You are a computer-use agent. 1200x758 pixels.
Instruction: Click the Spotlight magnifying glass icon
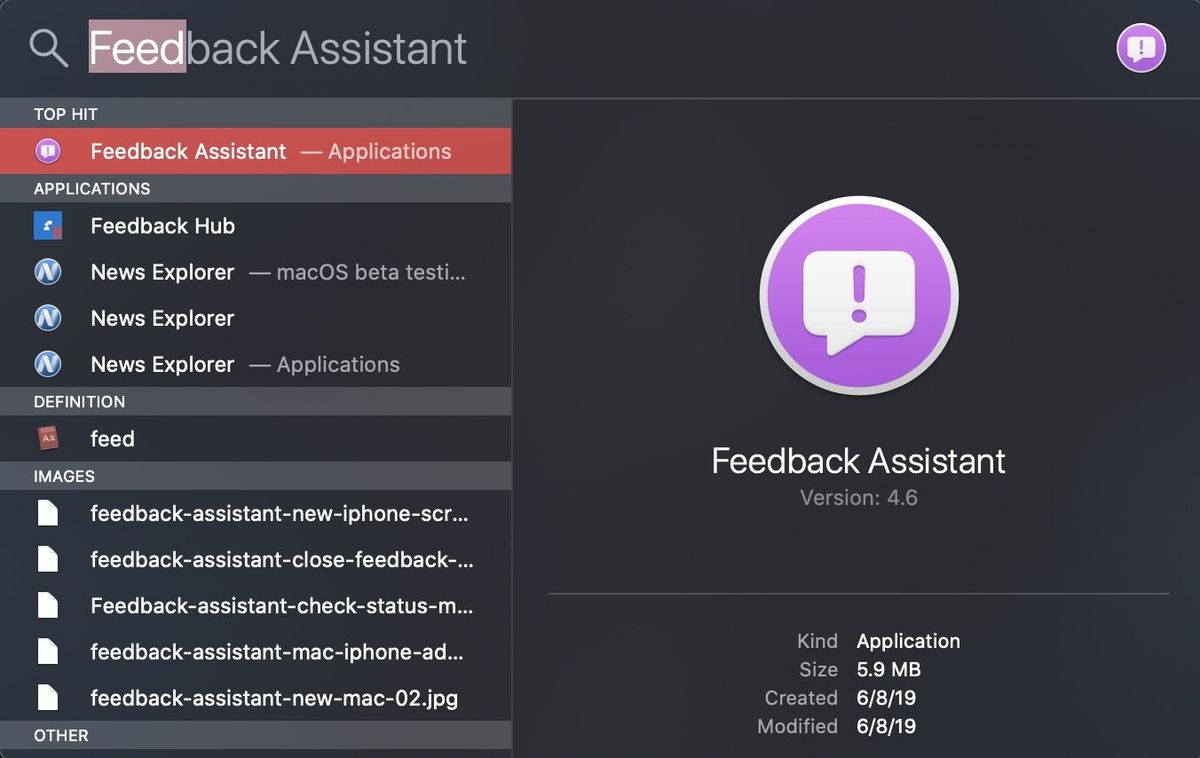pyautogui.click(x=47, y=47)
